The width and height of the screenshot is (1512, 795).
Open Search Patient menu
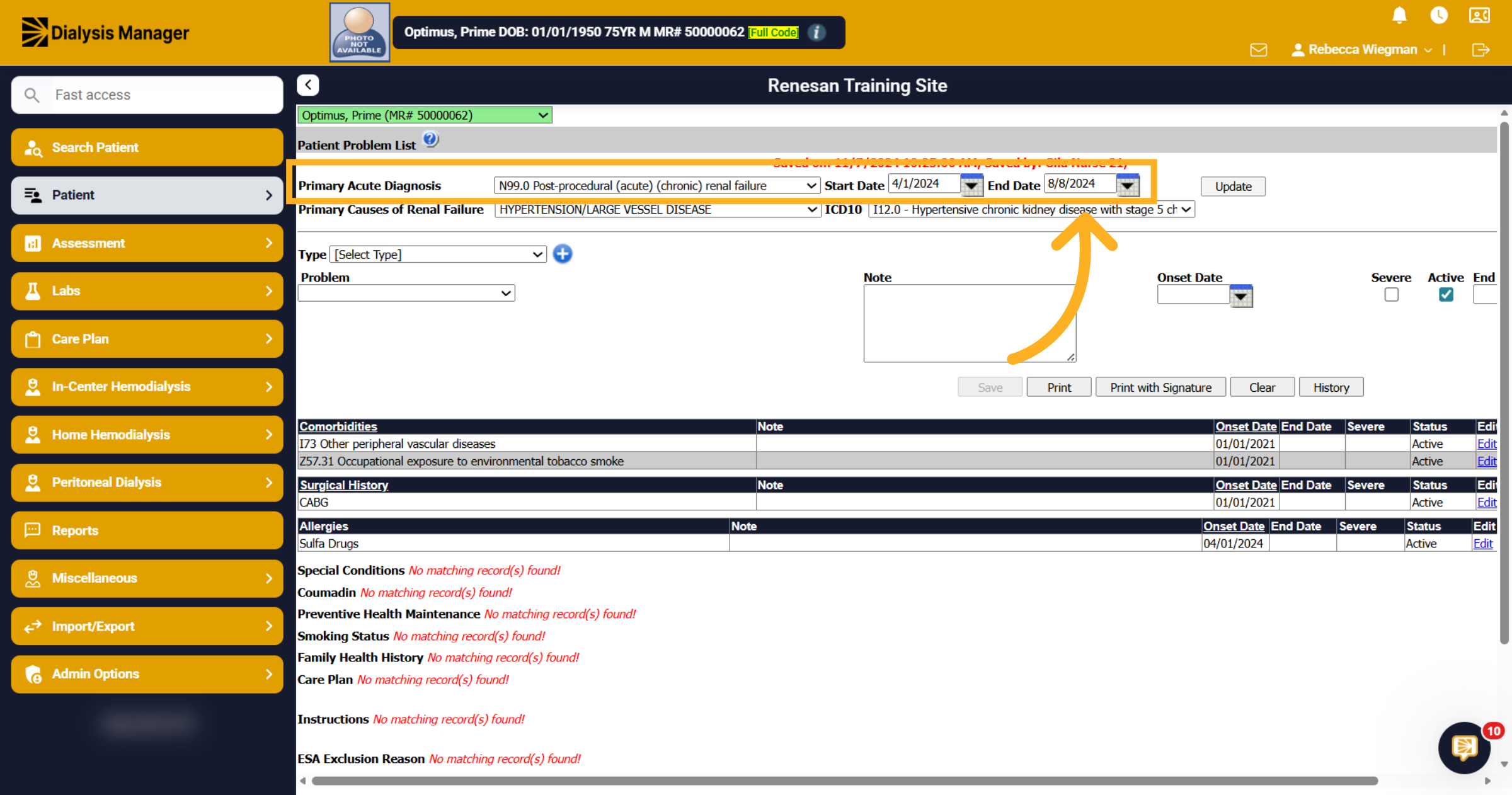[147, 147]
